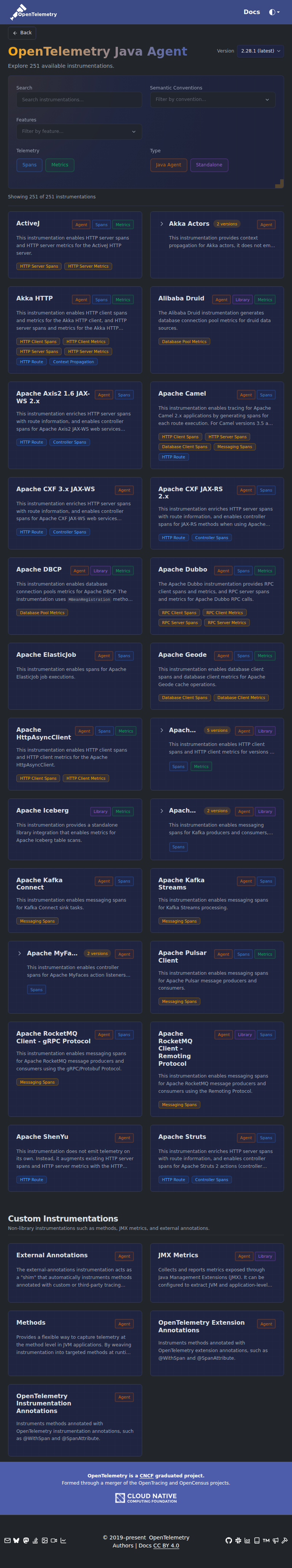The height and width of the screenshot is (1568, 292).
Task: Click the Apache Dubbo card title
Action: 182,570
